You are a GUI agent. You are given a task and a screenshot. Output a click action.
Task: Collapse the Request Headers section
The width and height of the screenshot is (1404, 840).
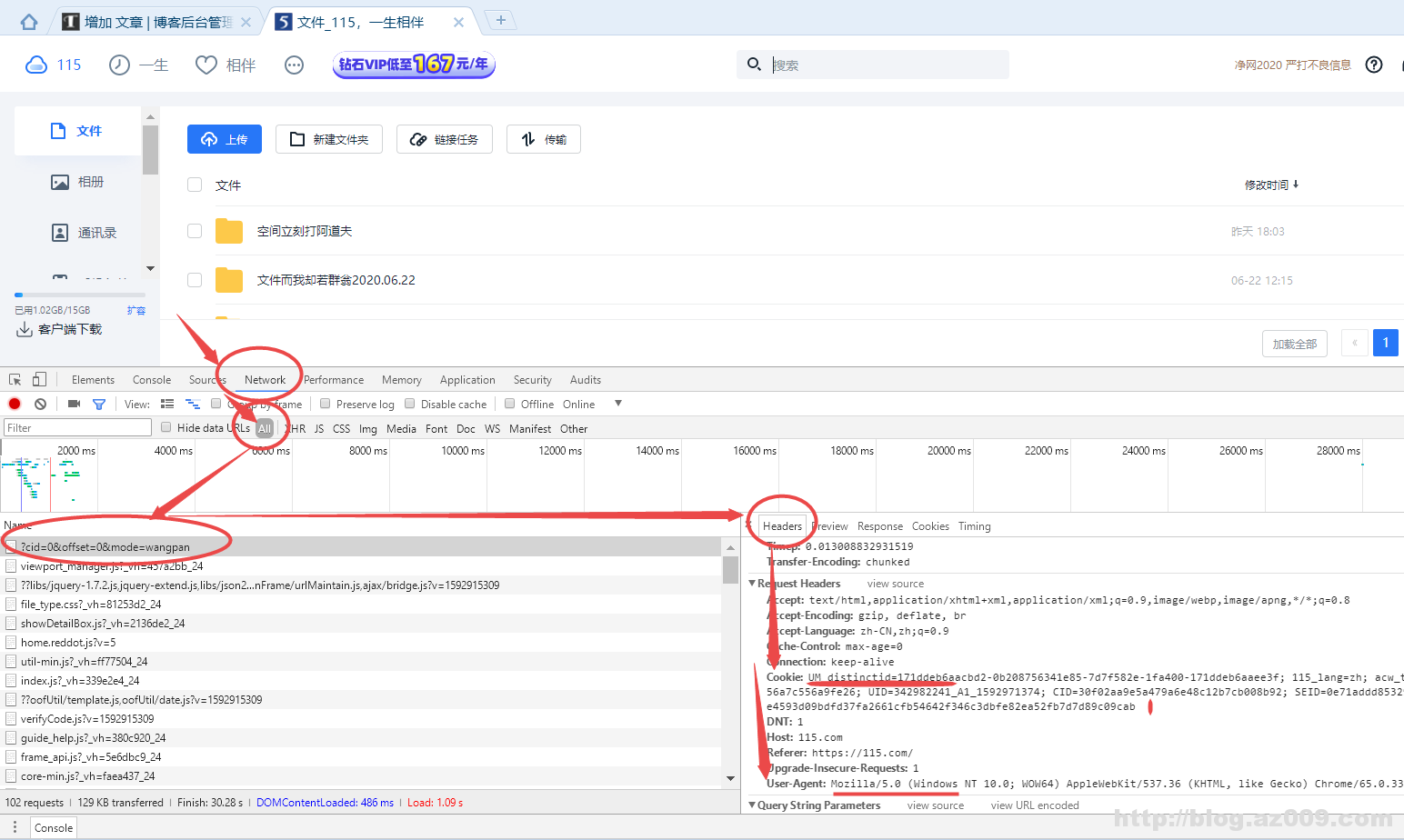point(752,584)
